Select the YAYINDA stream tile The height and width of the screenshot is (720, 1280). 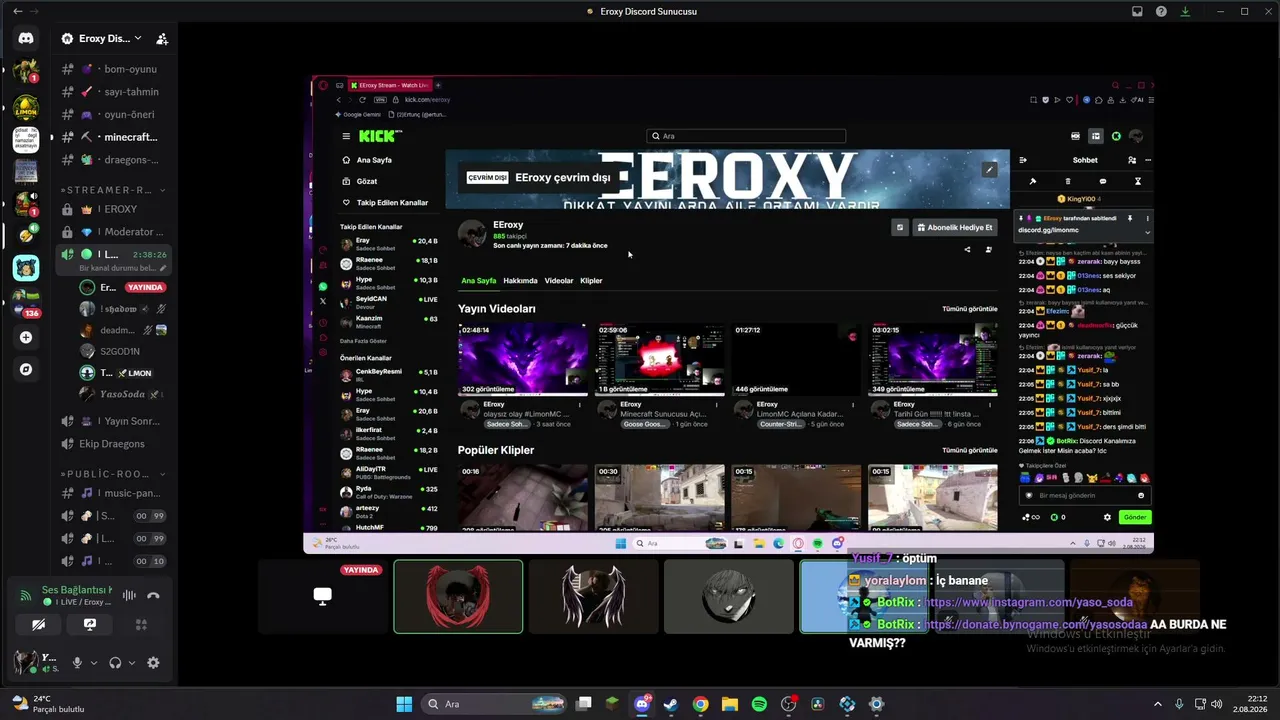pyautogui.click(x=323, y=596)
